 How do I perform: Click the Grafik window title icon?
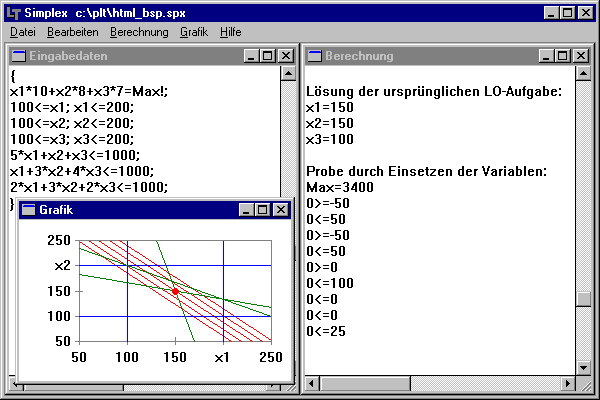(27, 210)
